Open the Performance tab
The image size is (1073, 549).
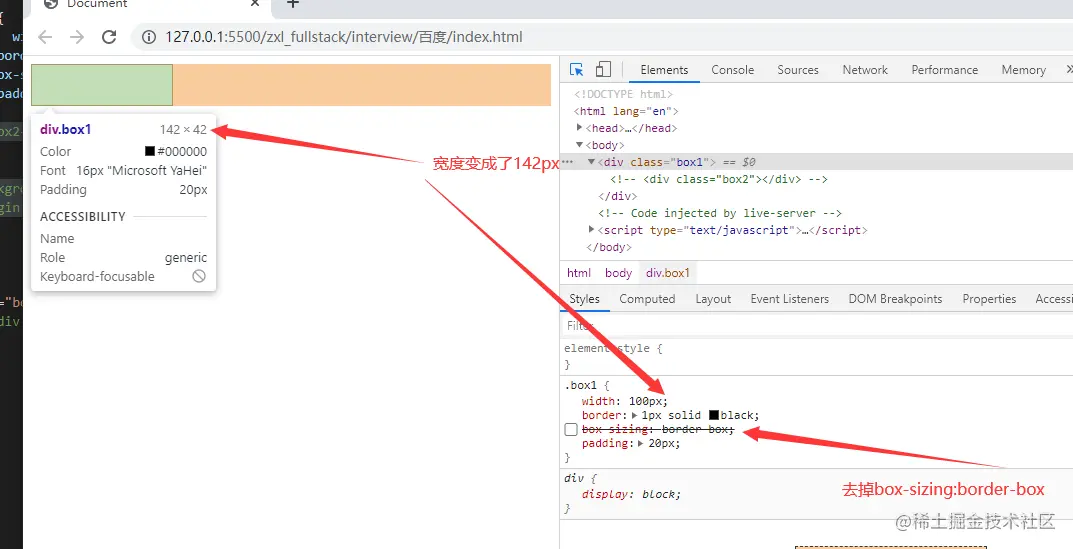944,70
